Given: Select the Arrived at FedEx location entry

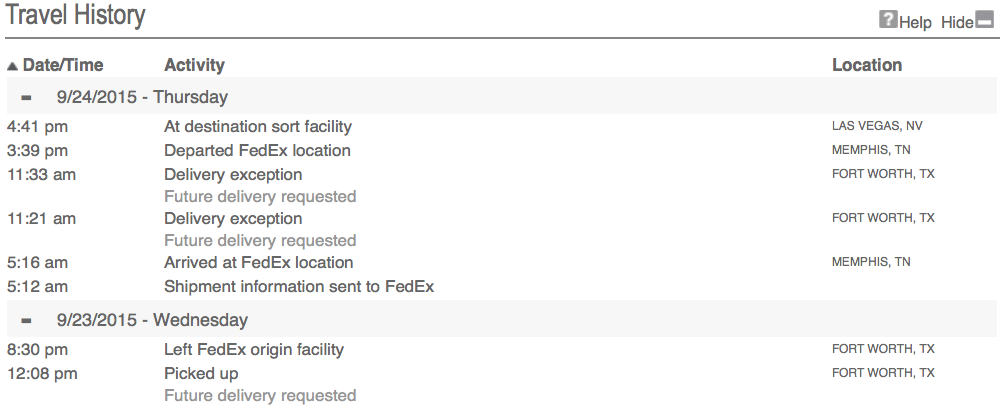Looking at the screenshot, I should pyautogui.click(x=259, y=263).
